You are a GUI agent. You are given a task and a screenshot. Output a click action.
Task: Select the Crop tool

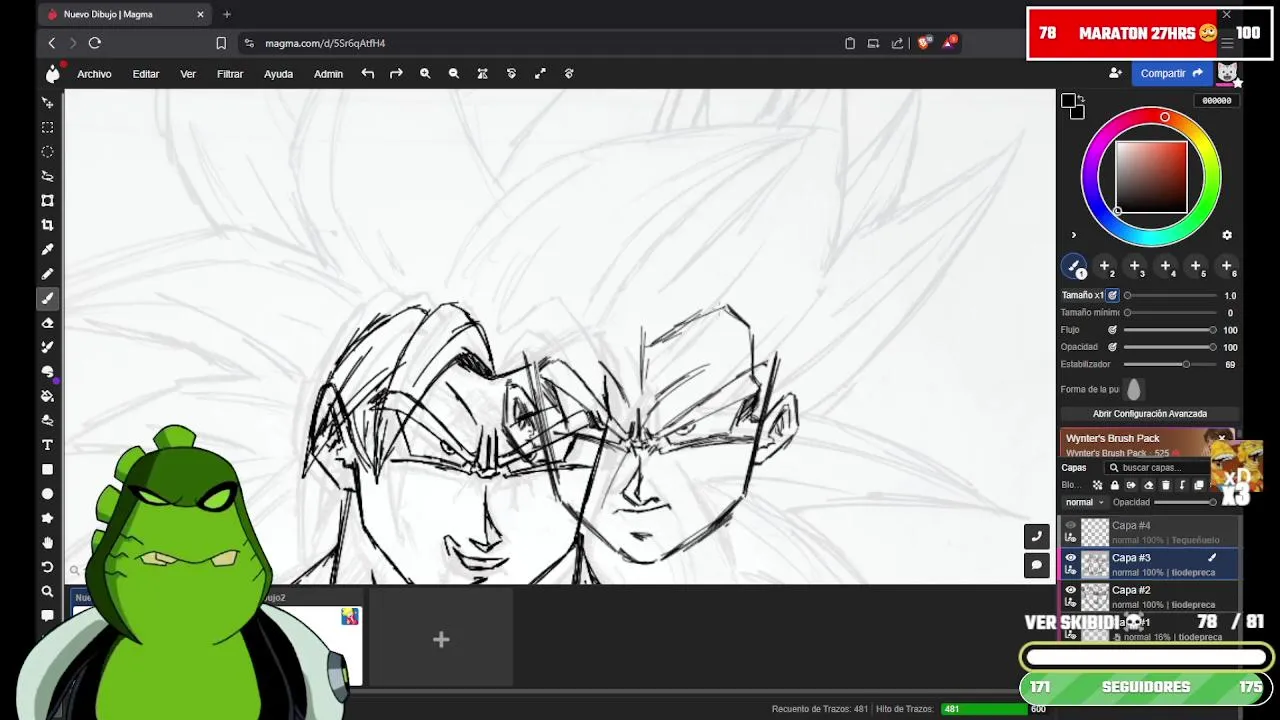[47, 225]
